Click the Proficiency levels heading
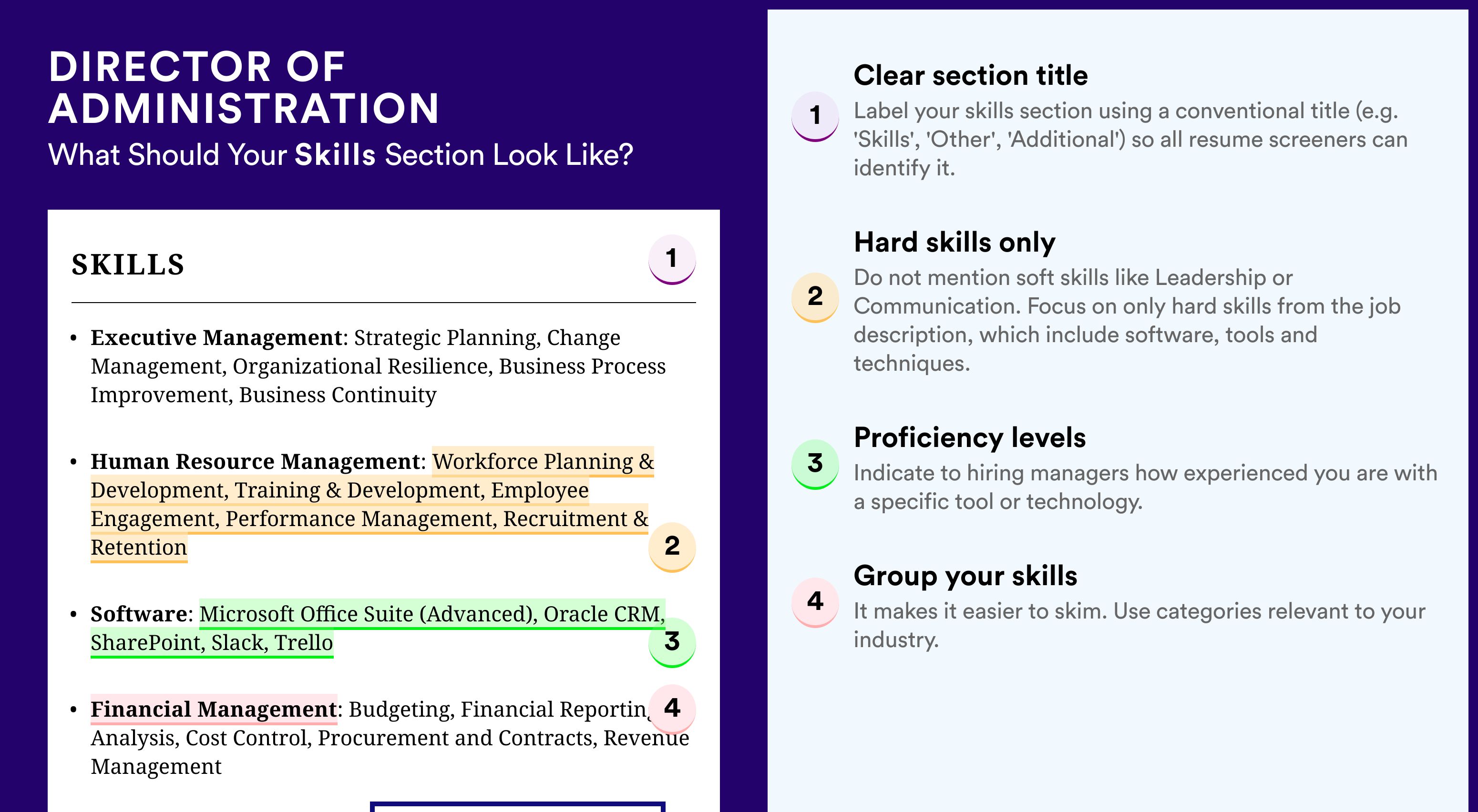Image resolution: width=1478 pixels, height=812 pixels. 970,438
